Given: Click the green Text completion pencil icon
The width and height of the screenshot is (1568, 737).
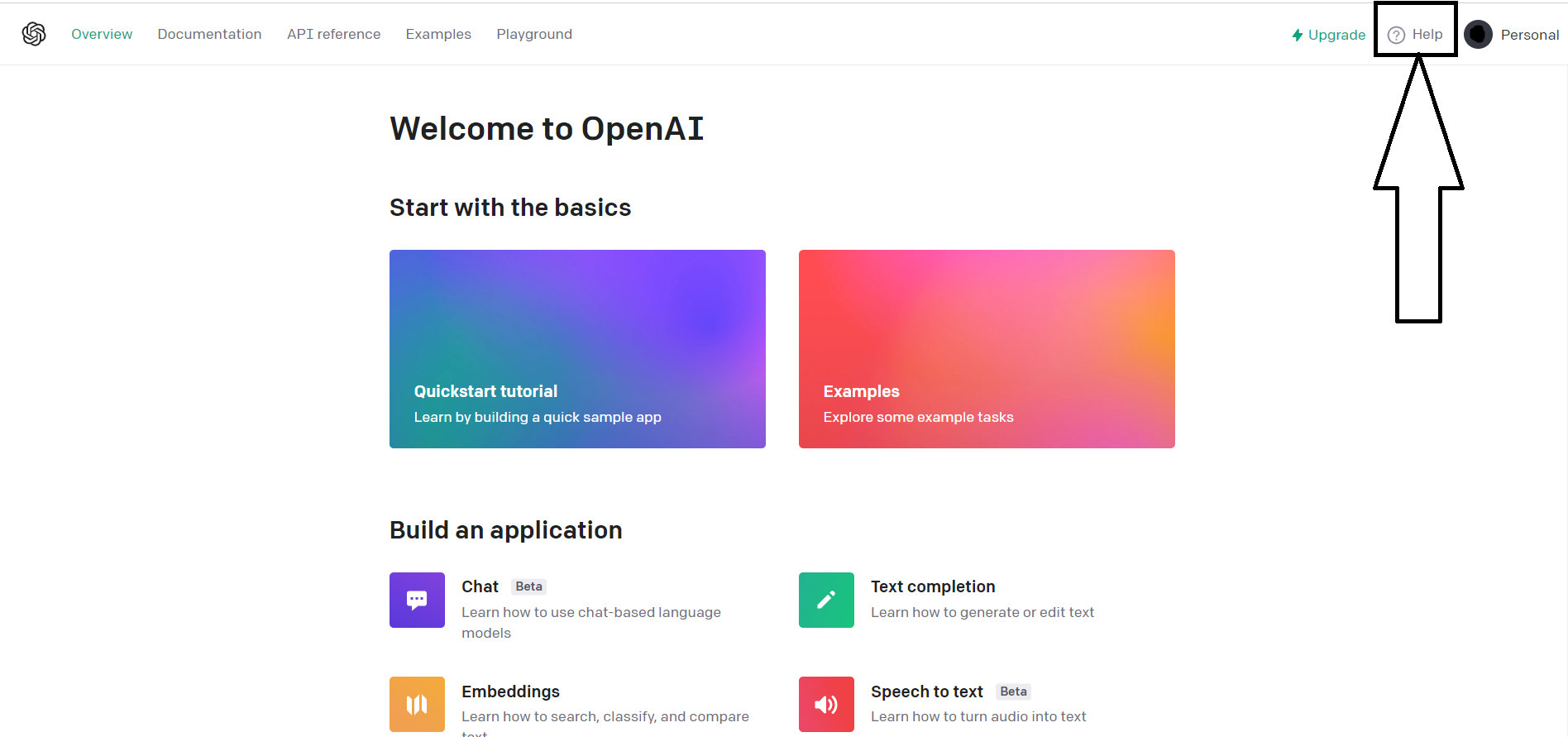Looking at the screenshot, I should tap(826, 600).
